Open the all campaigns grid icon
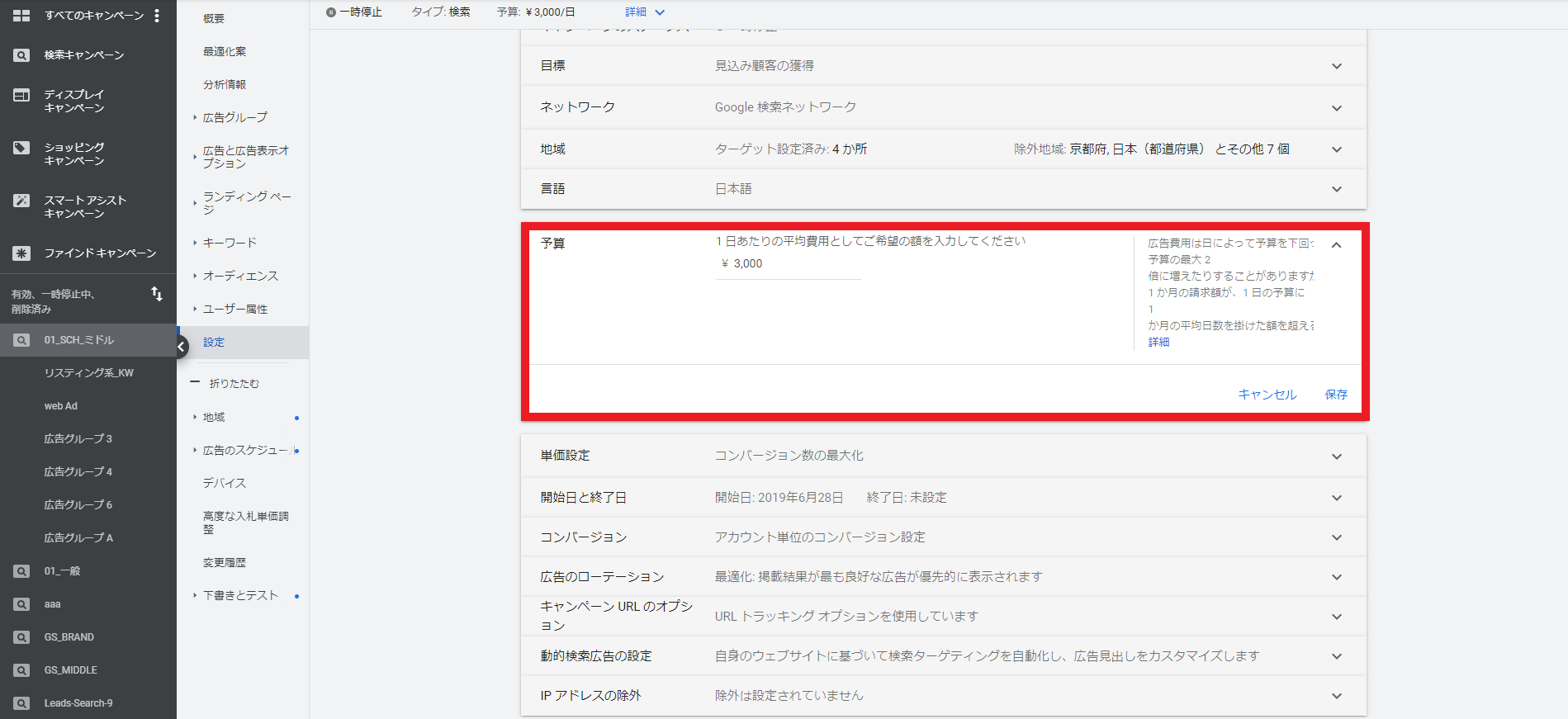This screenshot has width=1568, height=719. coord(21,16)
